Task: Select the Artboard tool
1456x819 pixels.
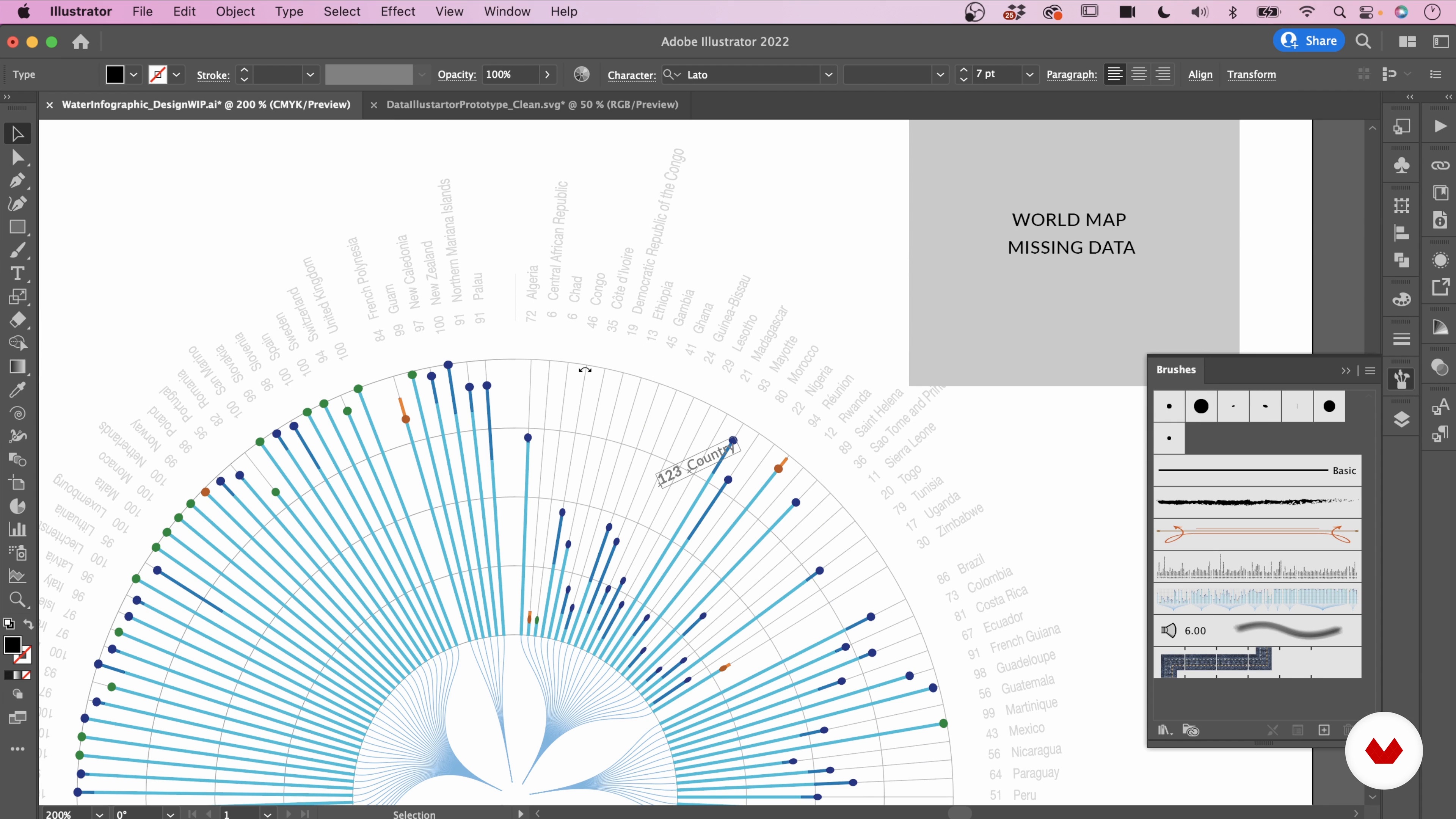Action: 17,483
